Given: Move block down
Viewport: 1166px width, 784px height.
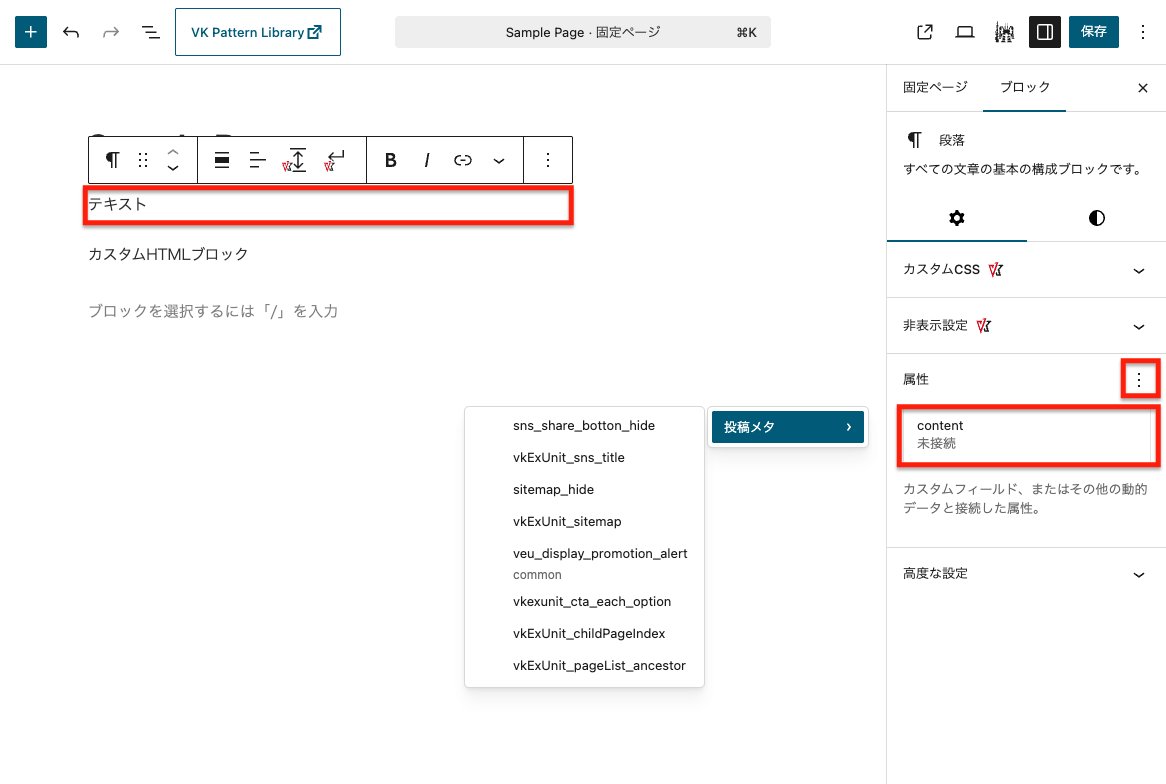Looking at the screenshot, I should coord(173,169).
